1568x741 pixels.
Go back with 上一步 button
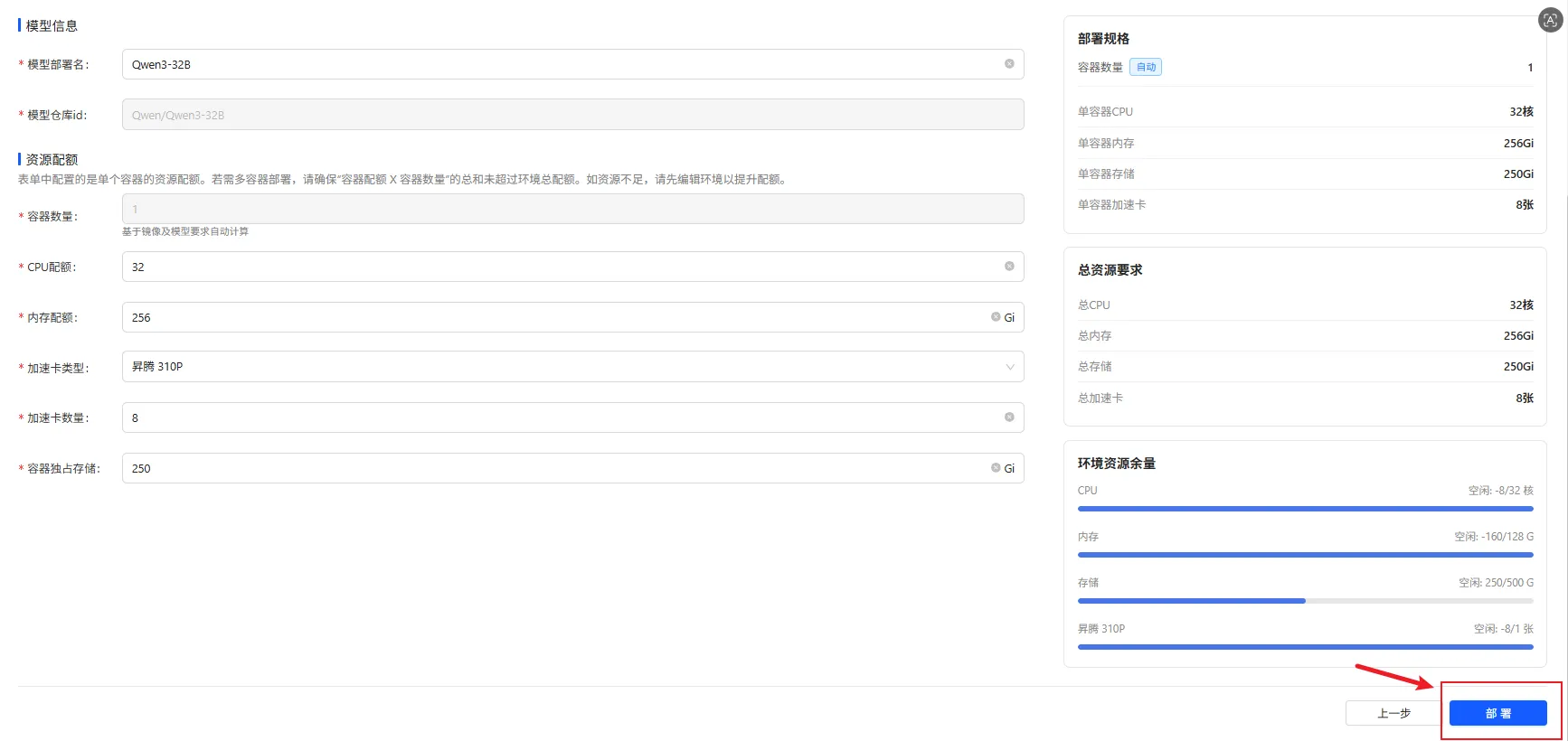point(1393,713)
